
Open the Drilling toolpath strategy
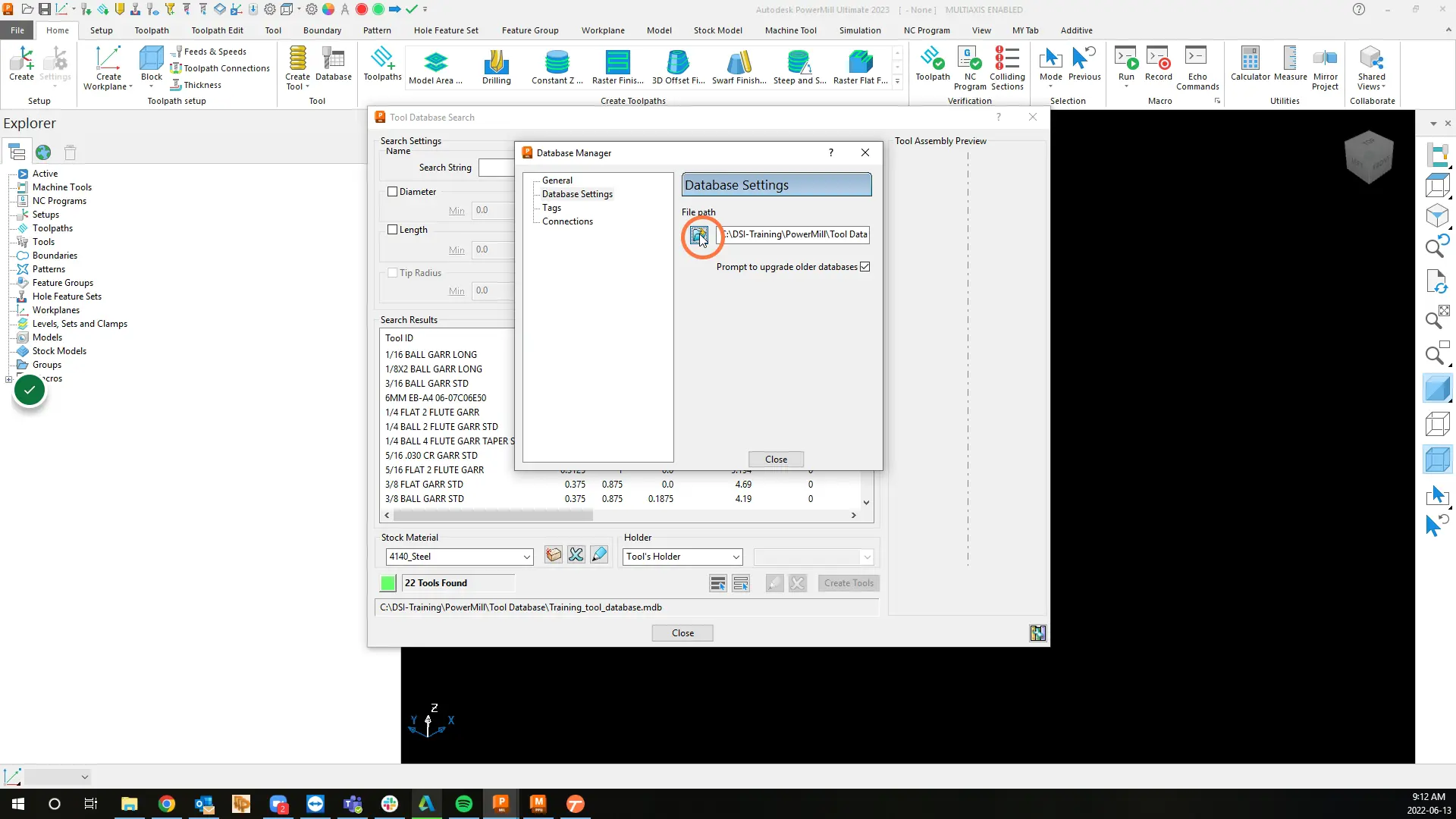tap(497, 67)
